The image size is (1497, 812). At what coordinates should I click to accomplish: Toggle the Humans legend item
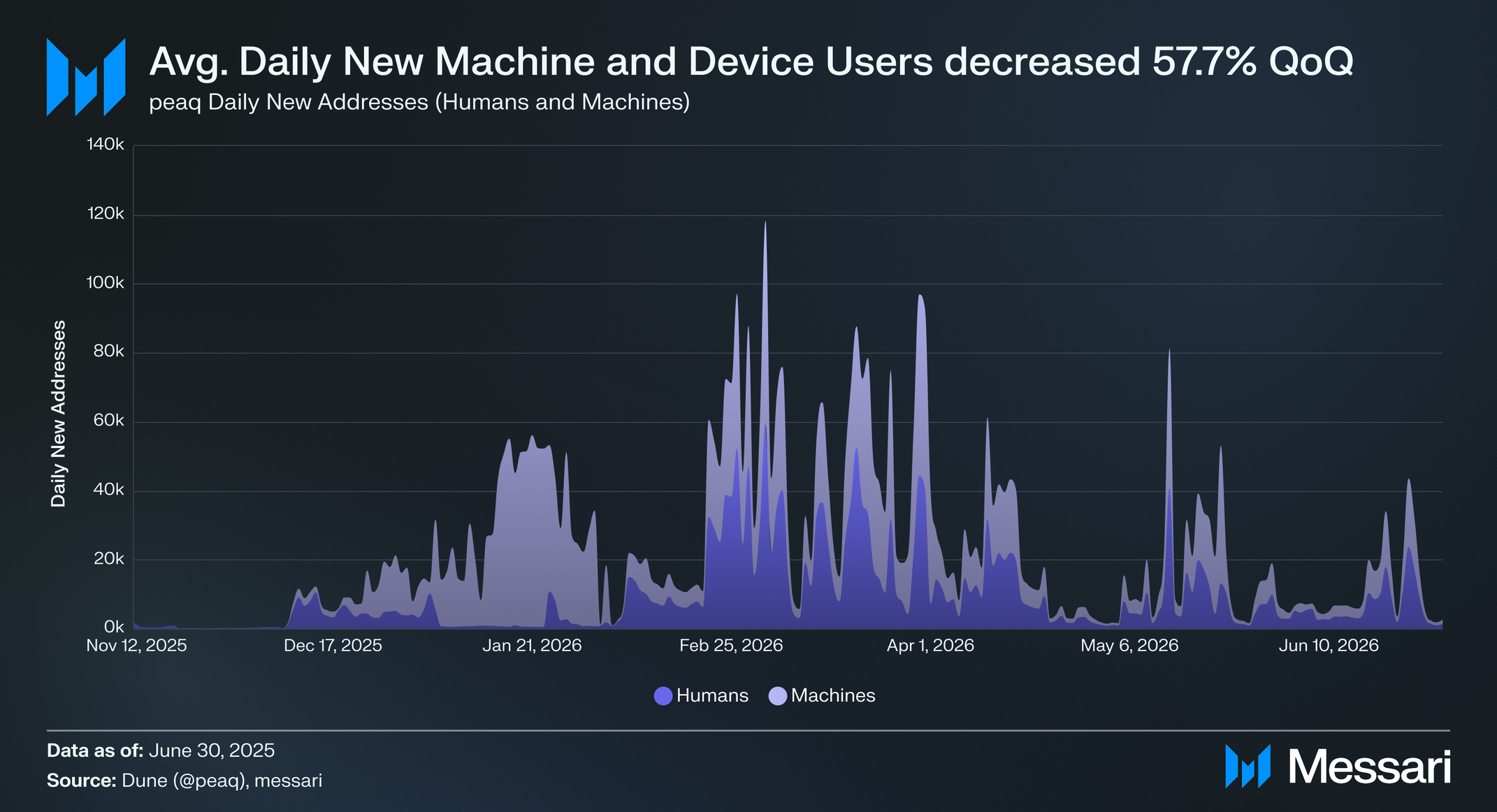711,696
